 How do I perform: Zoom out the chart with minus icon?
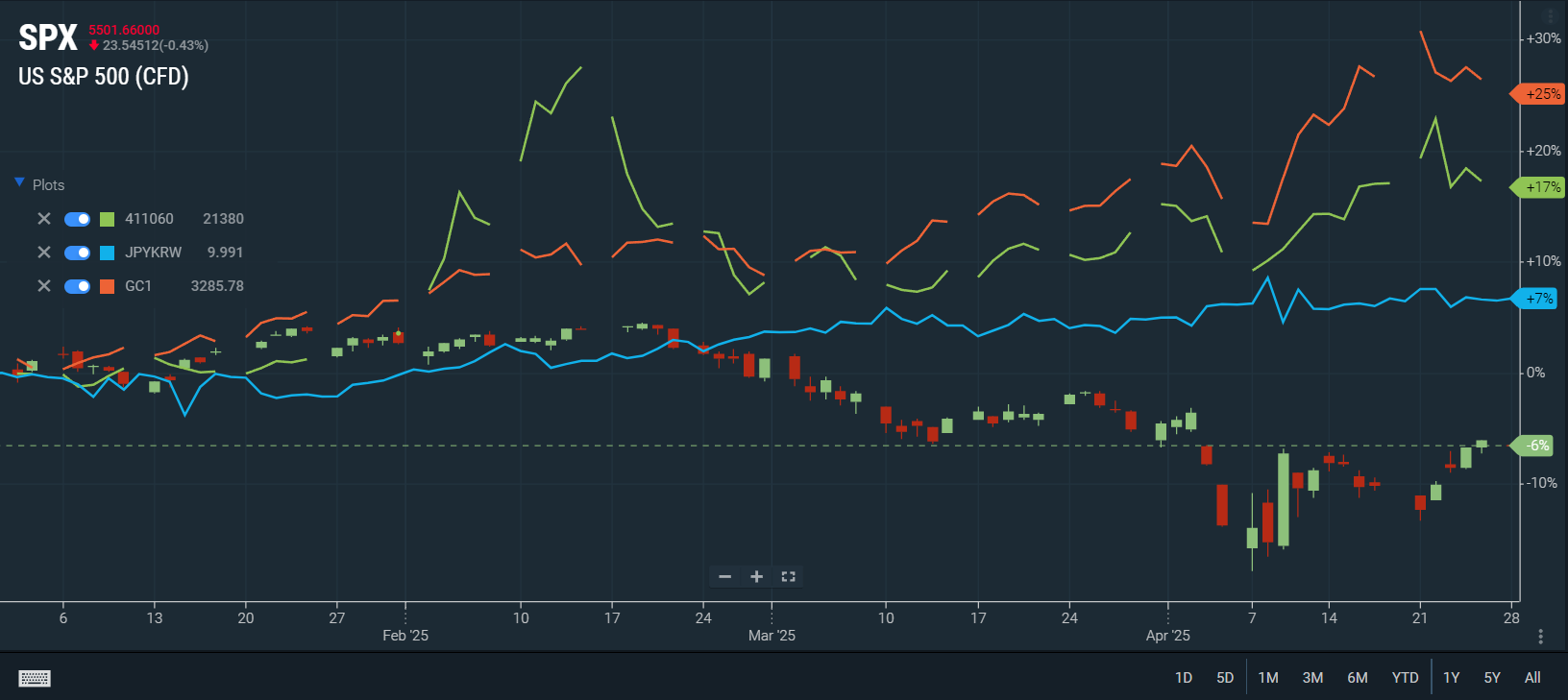tap(725, 577)
